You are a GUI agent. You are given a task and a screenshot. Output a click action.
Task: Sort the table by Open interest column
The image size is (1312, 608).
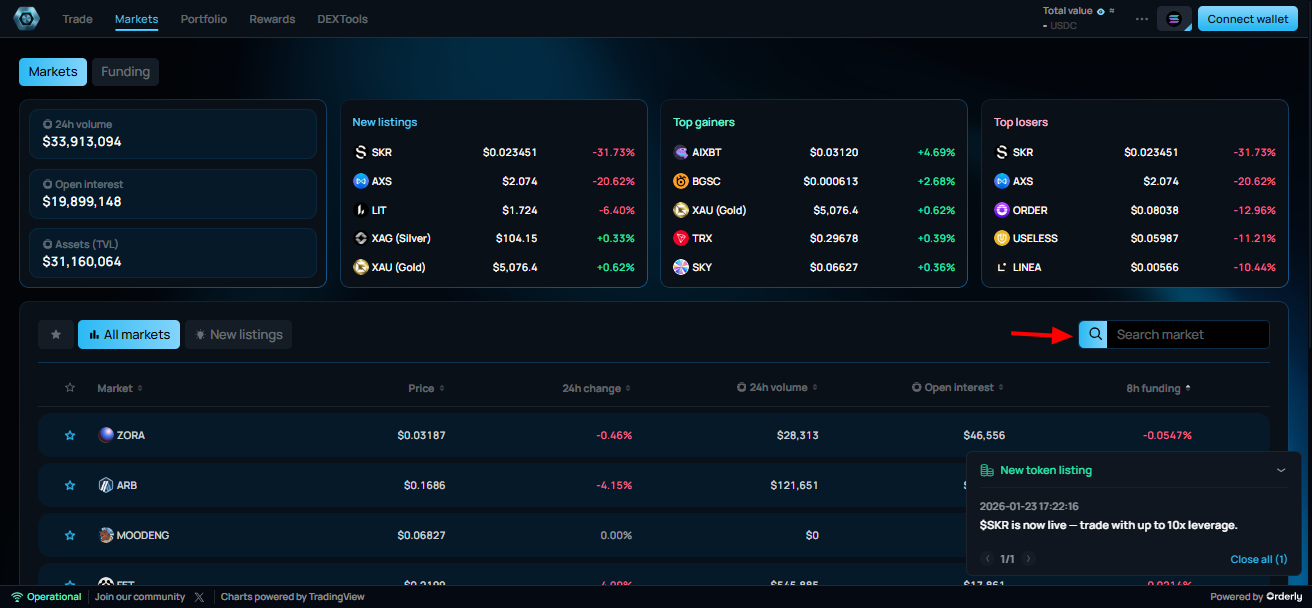coord(958,388)
